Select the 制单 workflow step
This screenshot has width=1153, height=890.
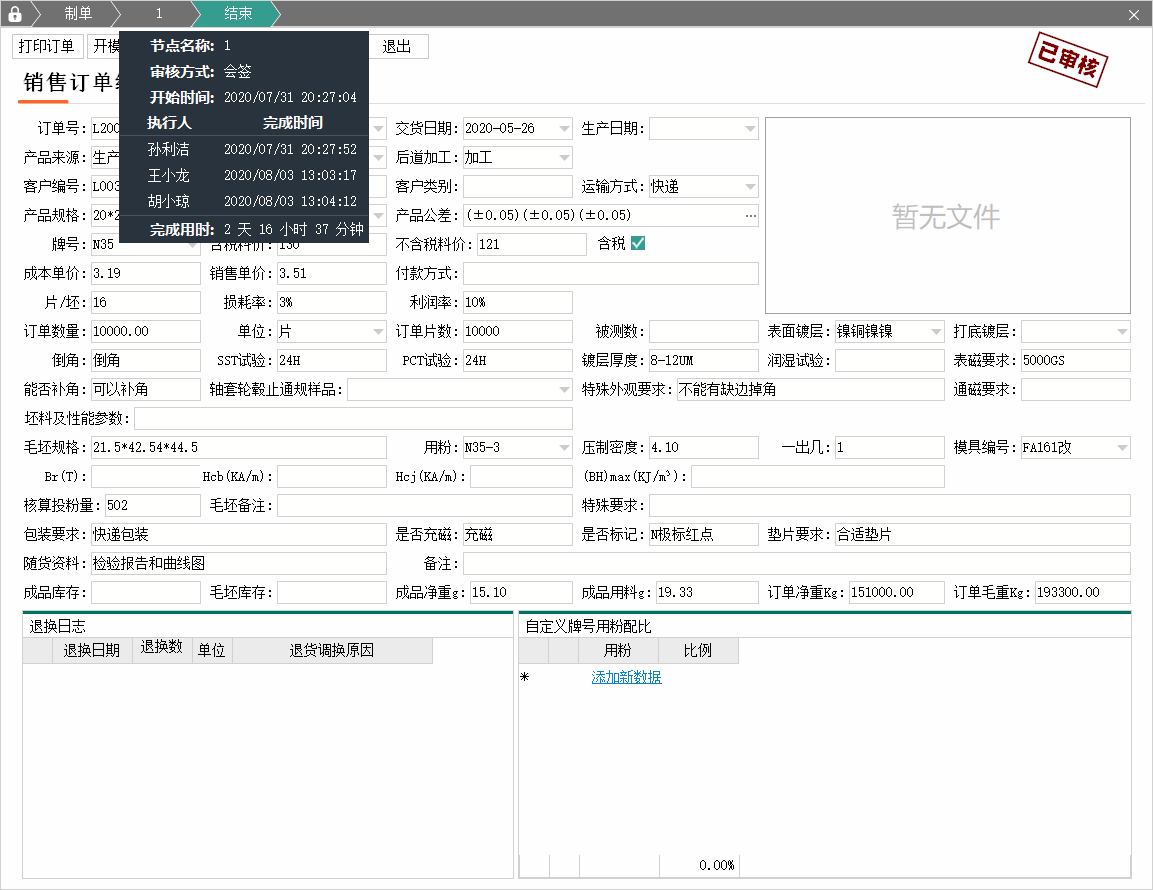pyautogui.click(x=78, y=13)
